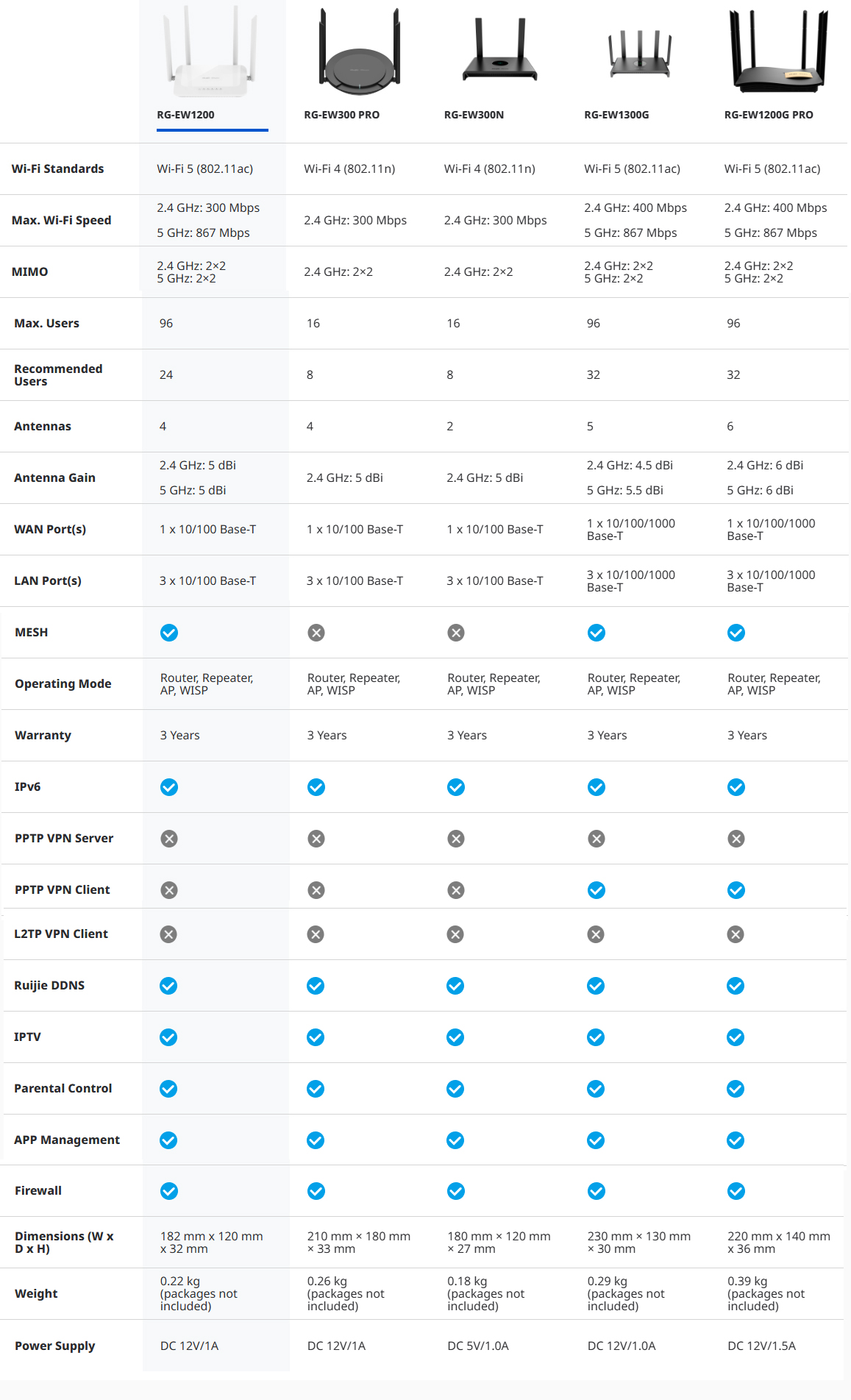Select the RG-EW1200 product name
The image size is (851, 1400).
(185, 115)
